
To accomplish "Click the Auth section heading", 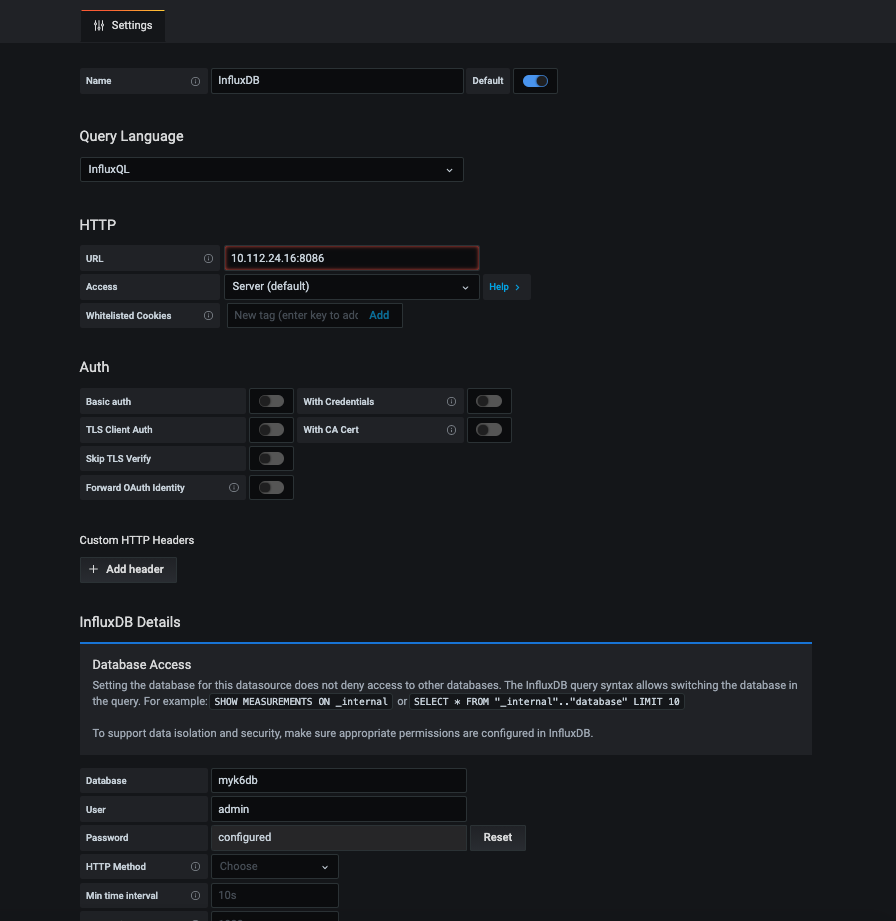I will pyautogui.click(x=95, y=367).
